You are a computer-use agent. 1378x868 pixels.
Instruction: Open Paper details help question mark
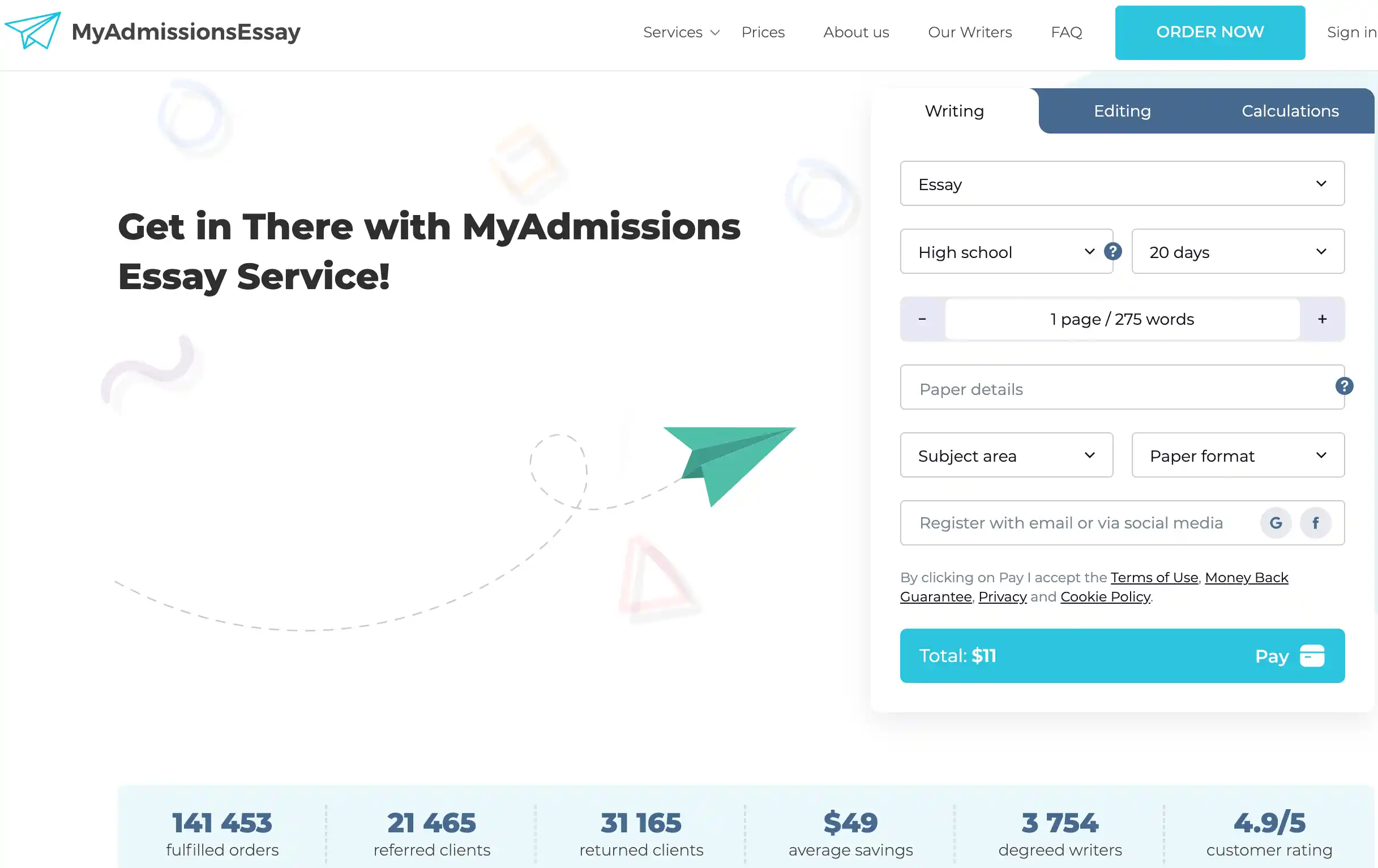point(1344,386)
